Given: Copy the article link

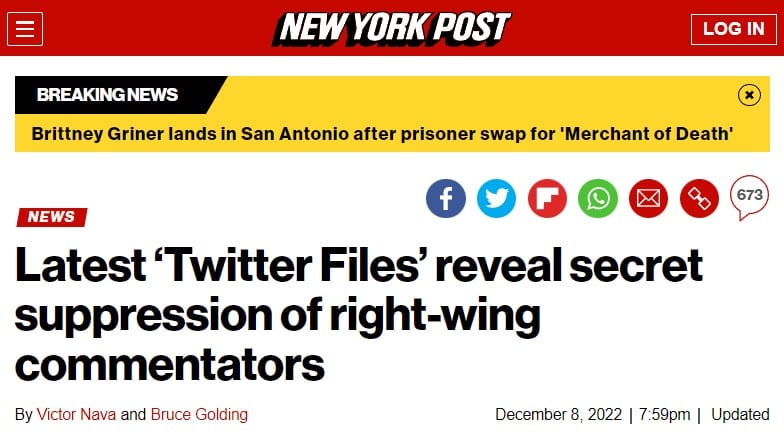Looking at the screenshot, I should pyautogui.click(x=699, y=198).
